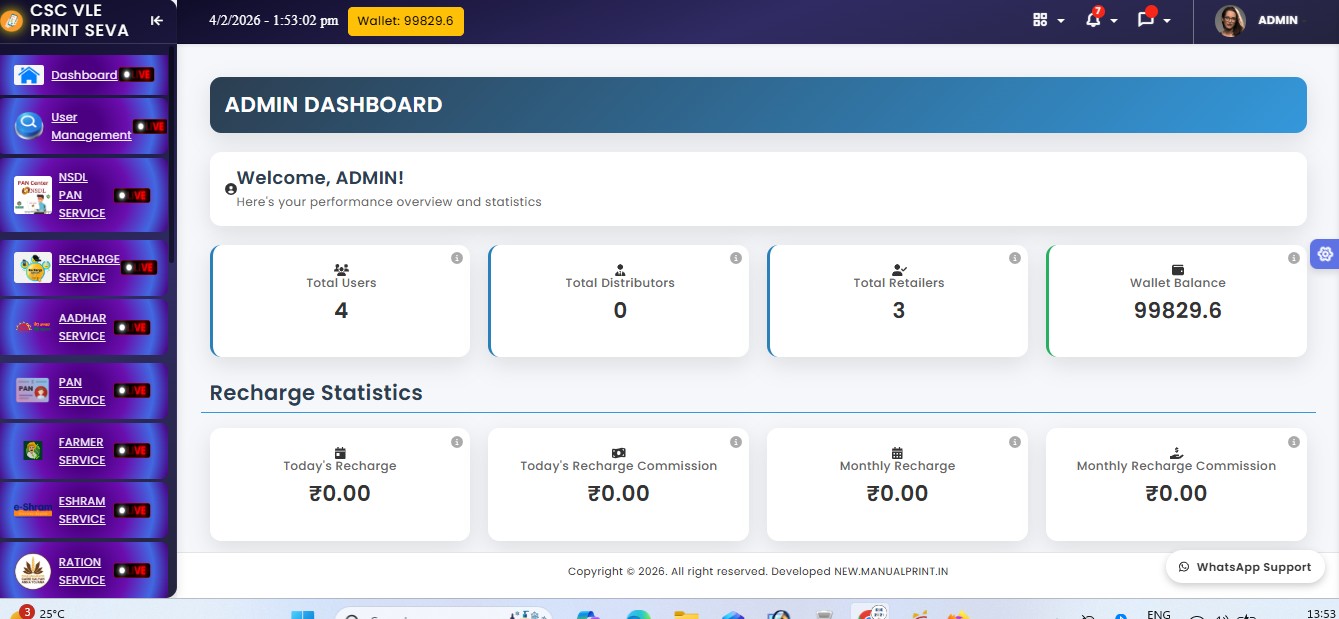The height and width of the screenshot is (619, 1339).
Task: Collapse the sidebar with the arrow icon
Action: point(156,21)
